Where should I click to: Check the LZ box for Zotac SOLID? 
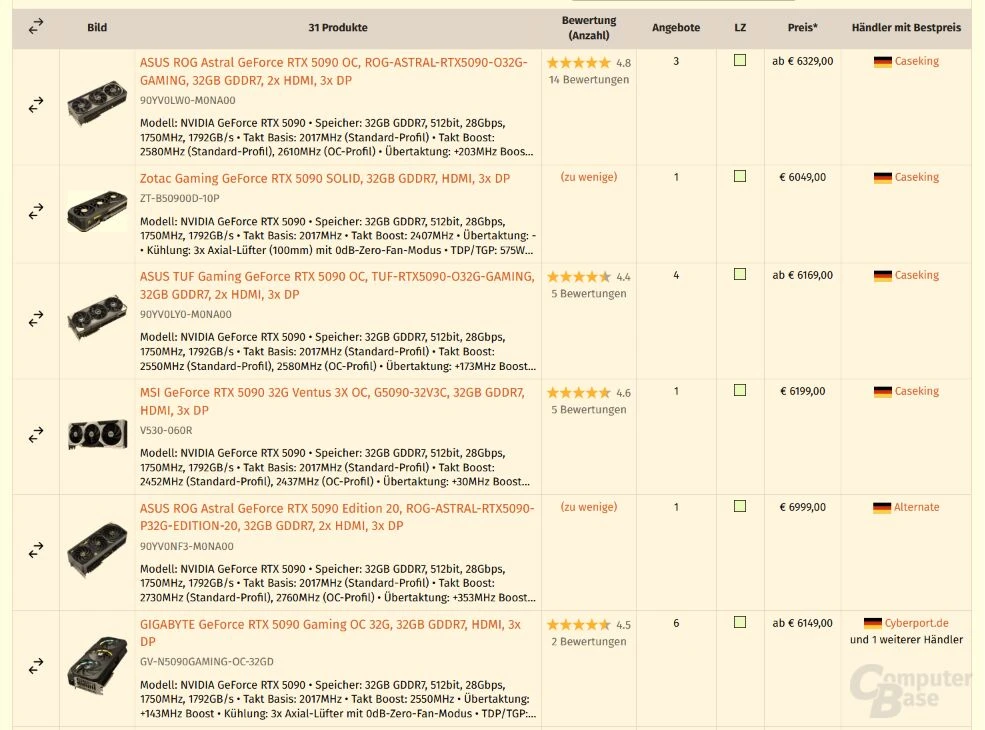pos(740,177)
